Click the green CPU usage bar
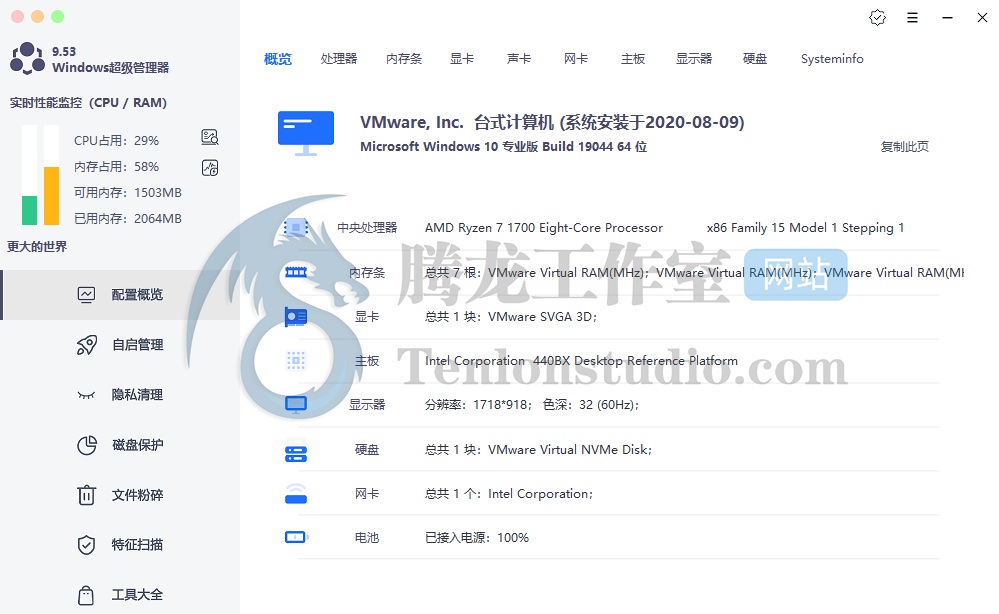Viewport: 999px width, 614px height. pyautogui.click(x=30, y=210)
